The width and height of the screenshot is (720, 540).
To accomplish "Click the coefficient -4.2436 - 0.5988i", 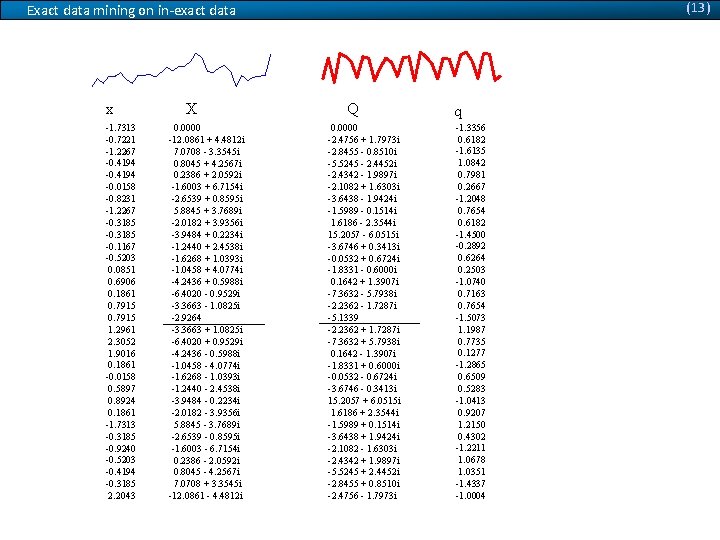I will coord(205,354).
